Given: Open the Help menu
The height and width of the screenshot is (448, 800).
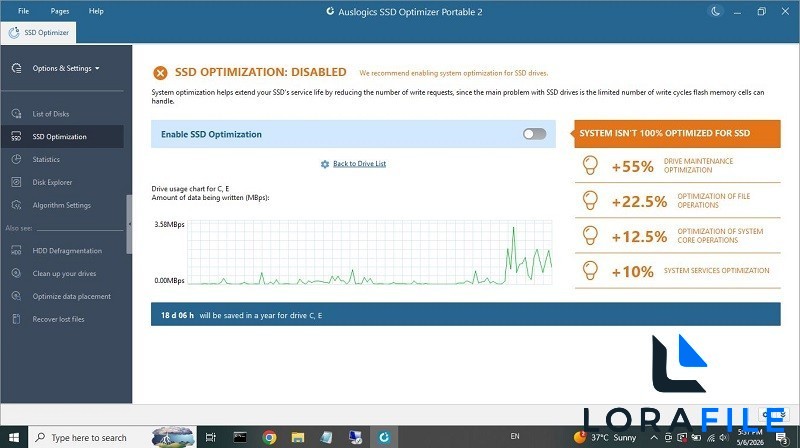Looking at the screenshot, I should click(96, 11).
